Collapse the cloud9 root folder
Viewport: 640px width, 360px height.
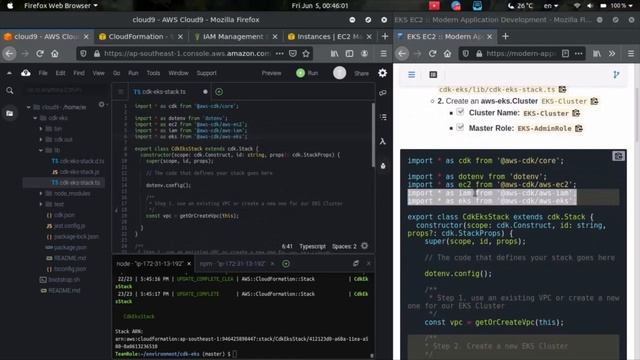[x=29, y=107]
